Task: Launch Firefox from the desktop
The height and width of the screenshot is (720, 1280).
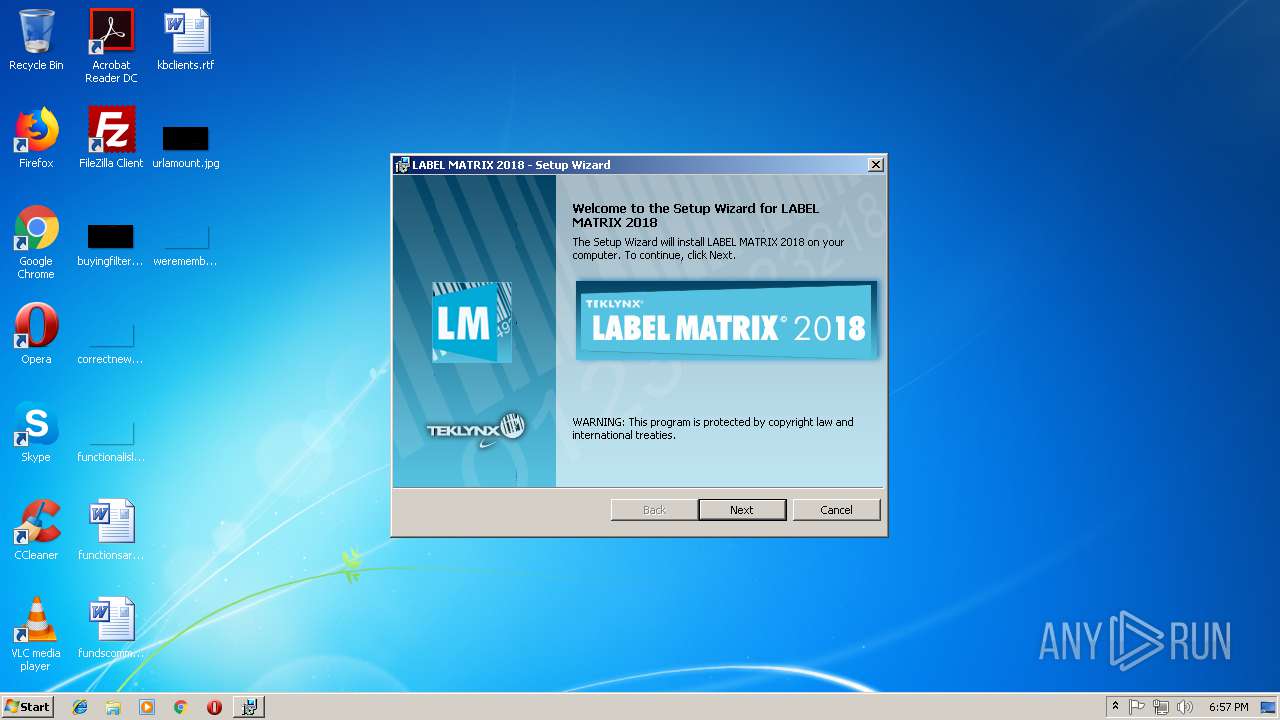Action: pyautogui.click(x=36, y=139)
